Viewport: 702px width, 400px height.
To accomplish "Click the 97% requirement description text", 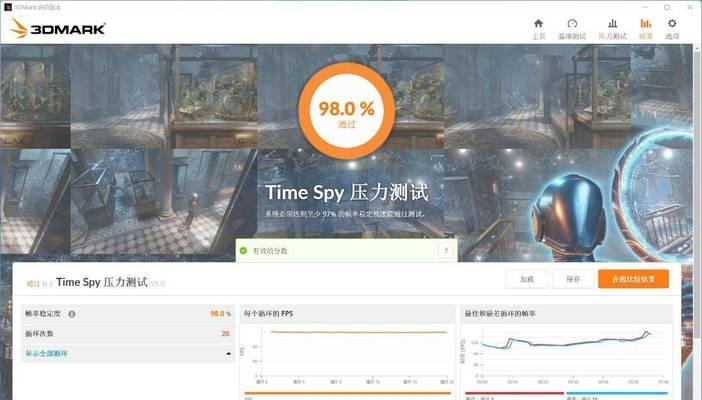I will point(345,214).
